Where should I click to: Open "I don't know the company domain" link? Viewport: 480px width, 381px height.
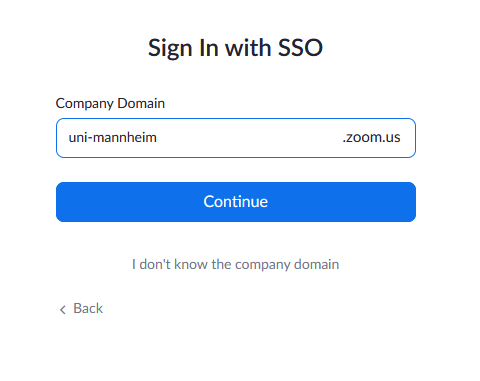point(235,264)
